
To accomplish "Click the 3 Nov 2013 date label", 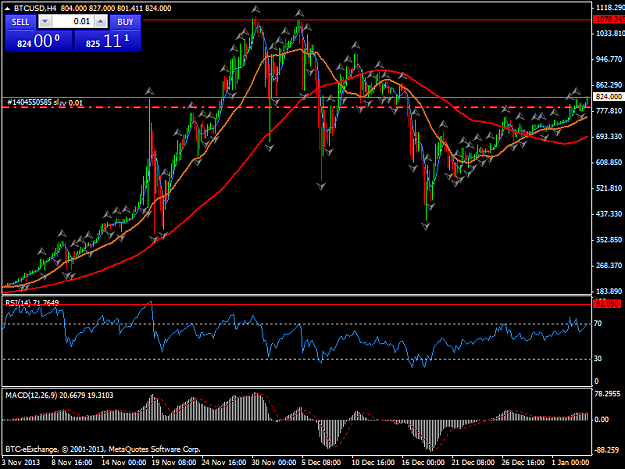I will (21, 462).
